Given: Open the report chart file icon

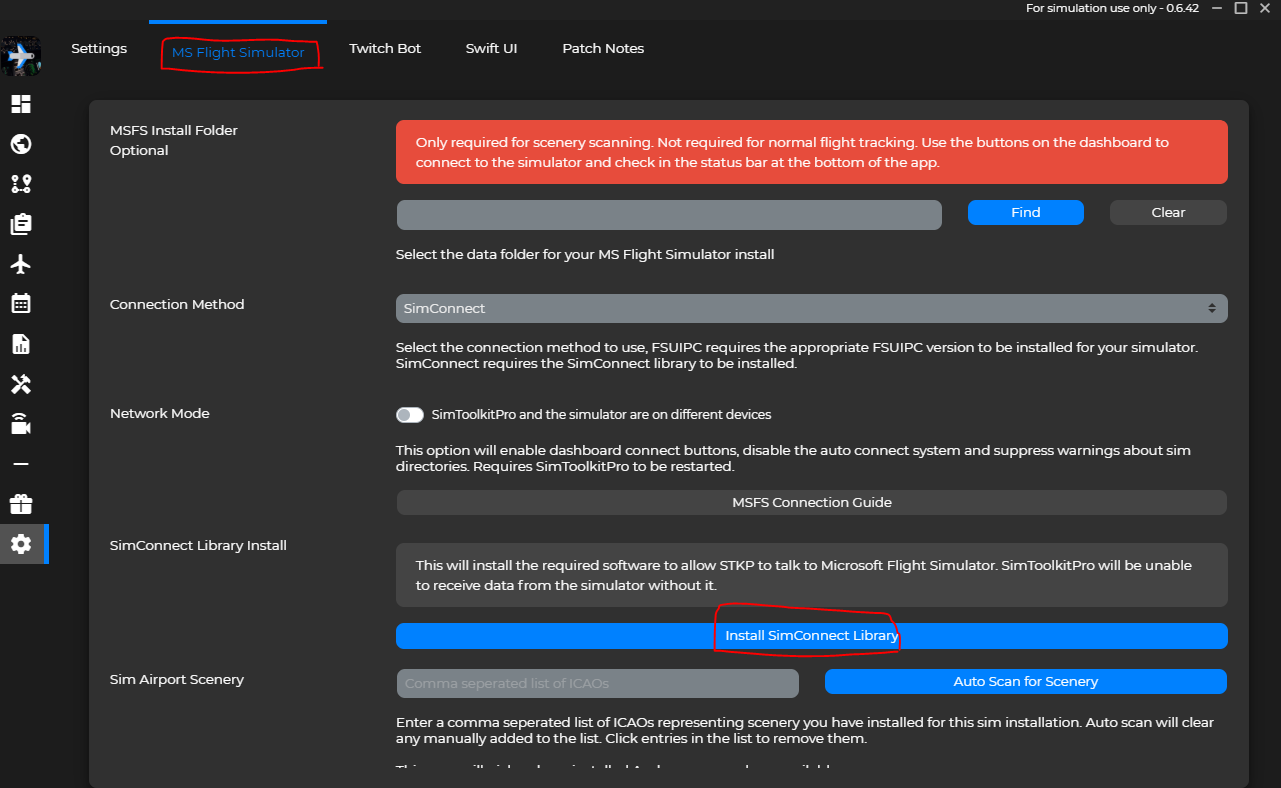Looking at the screenshot, I should [21, 344].
